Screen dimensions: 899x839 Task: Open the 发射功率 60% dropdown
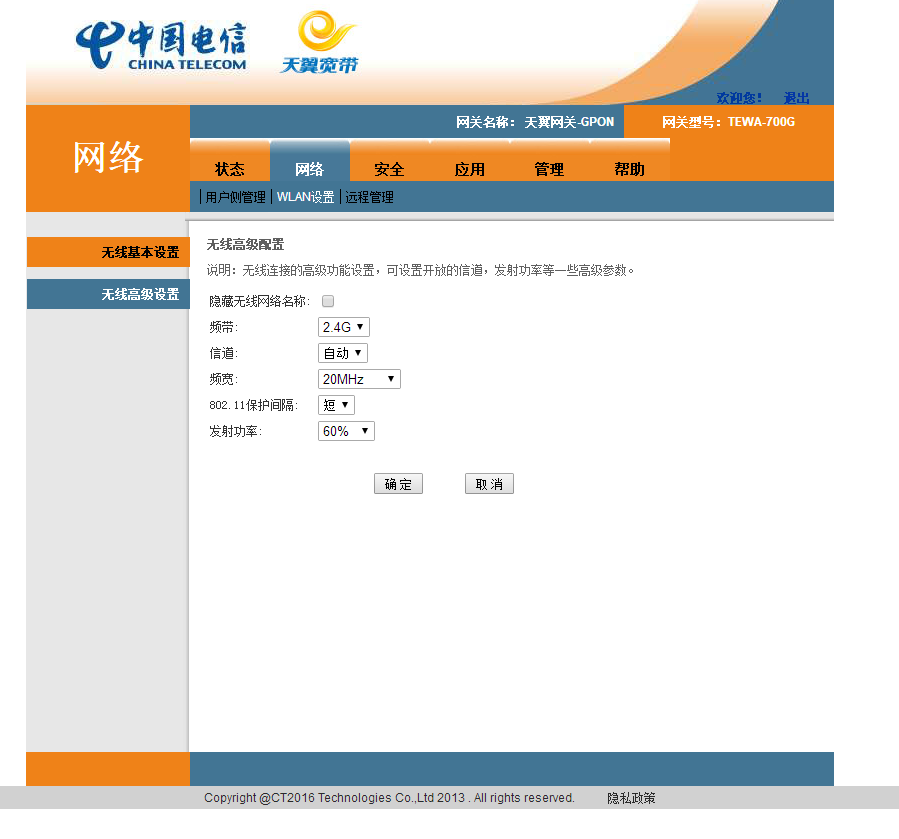[x=345, y=431]
